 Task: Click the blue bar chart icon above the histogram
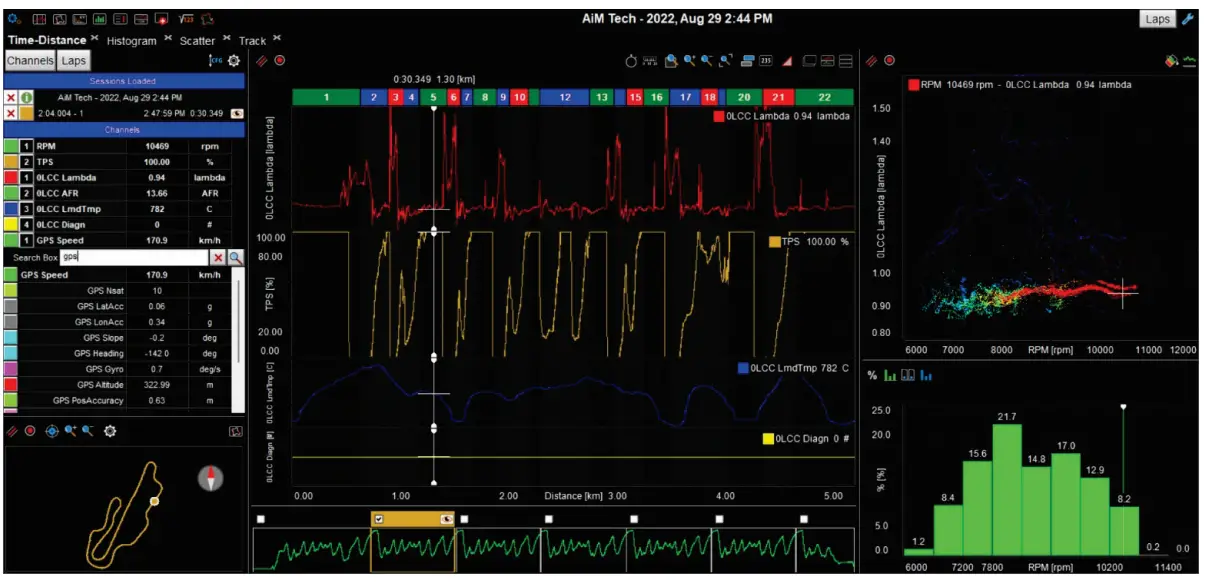tap(926, 375)
